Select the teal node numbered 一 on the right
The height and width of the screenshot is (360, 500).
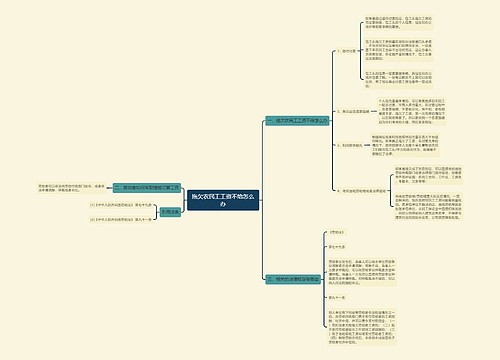297,121
